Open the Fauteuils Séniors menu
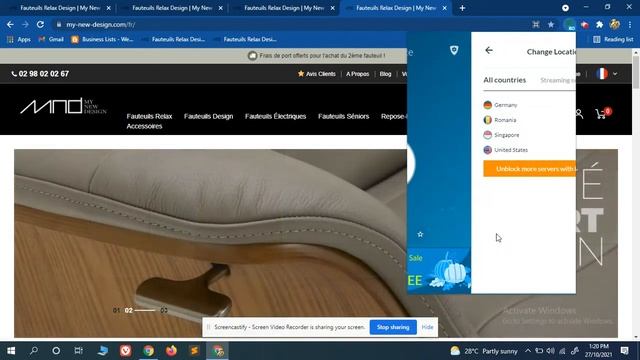Screen dimensions: 640x360 pos(344,116)
